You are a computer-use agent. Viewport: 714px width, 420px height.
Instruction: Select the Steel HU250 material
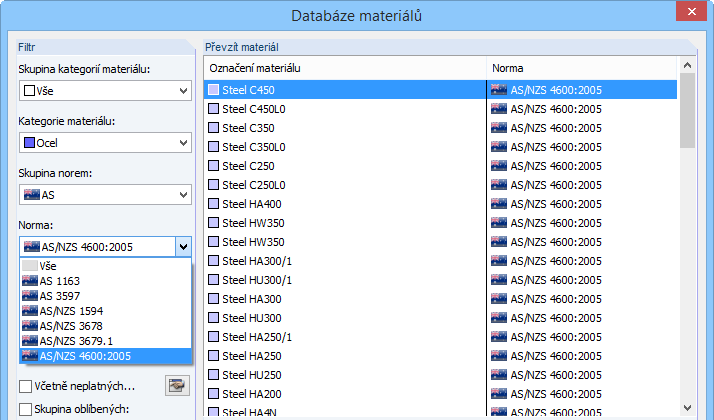[x=440, y=374]
